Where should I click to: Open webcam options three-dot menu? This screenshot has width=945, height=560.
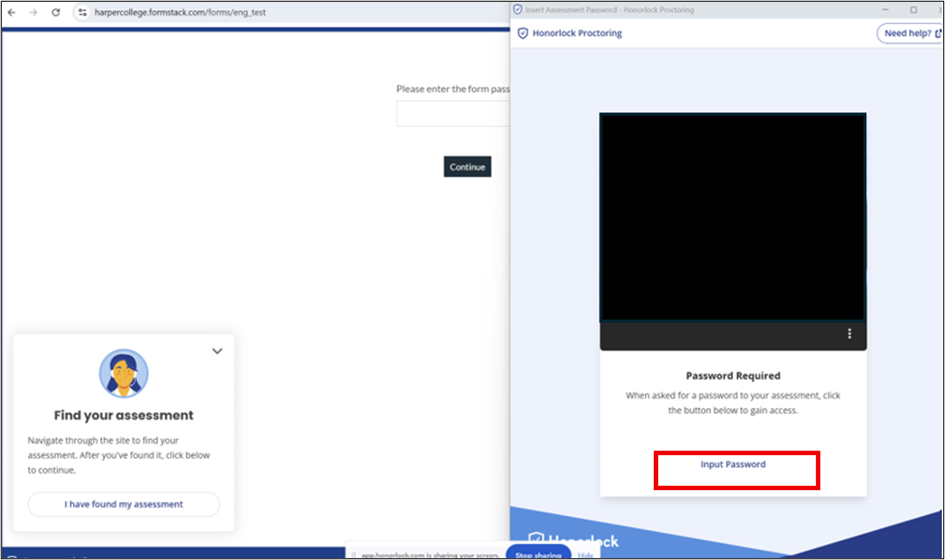[849, 334]
